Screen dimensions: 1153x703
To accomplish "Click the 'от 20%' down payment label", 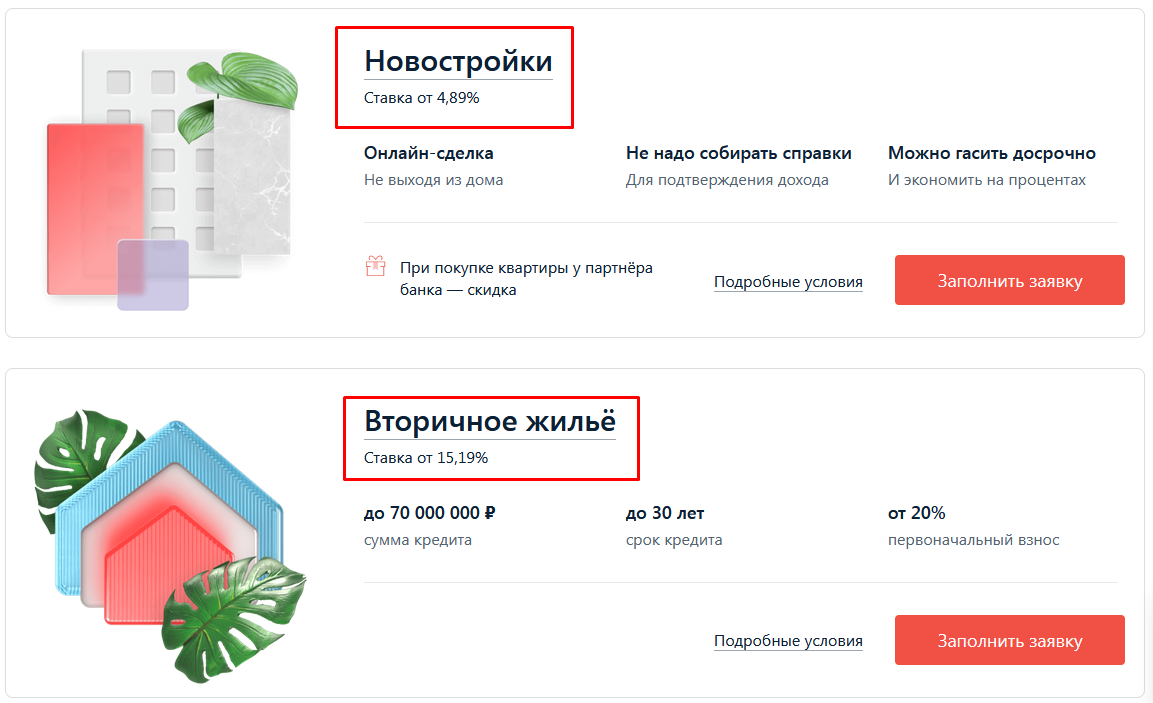I will [916, 512].
